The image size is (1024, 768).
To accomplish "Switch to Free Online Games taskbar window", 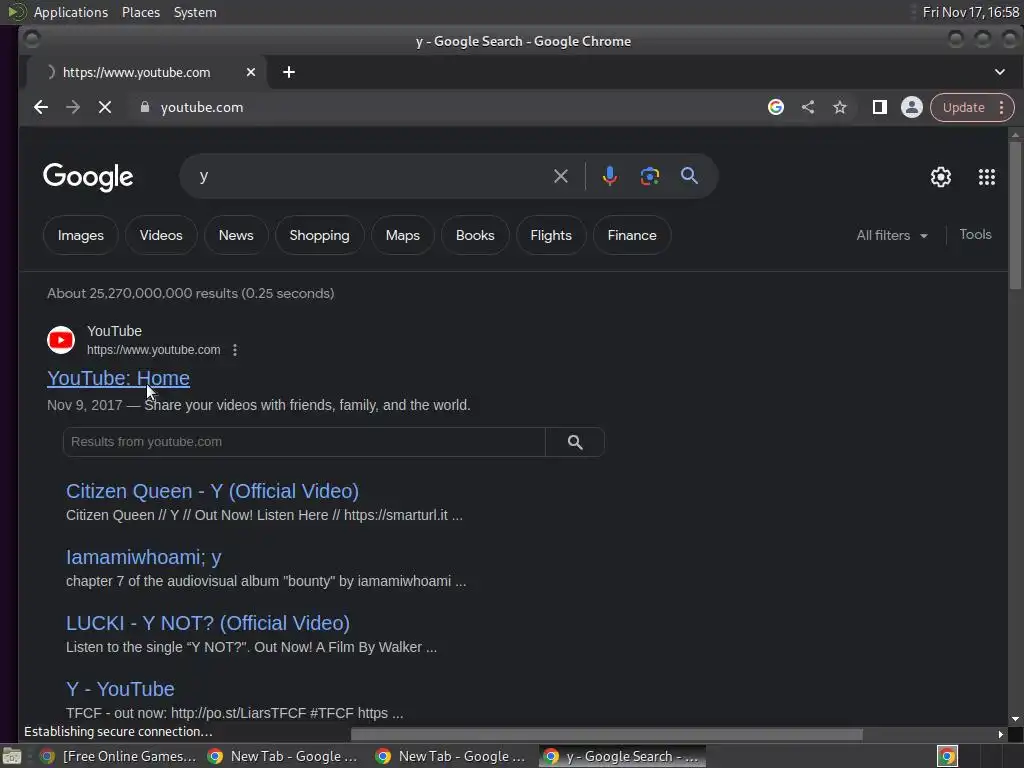I will (x=118, y=756).
